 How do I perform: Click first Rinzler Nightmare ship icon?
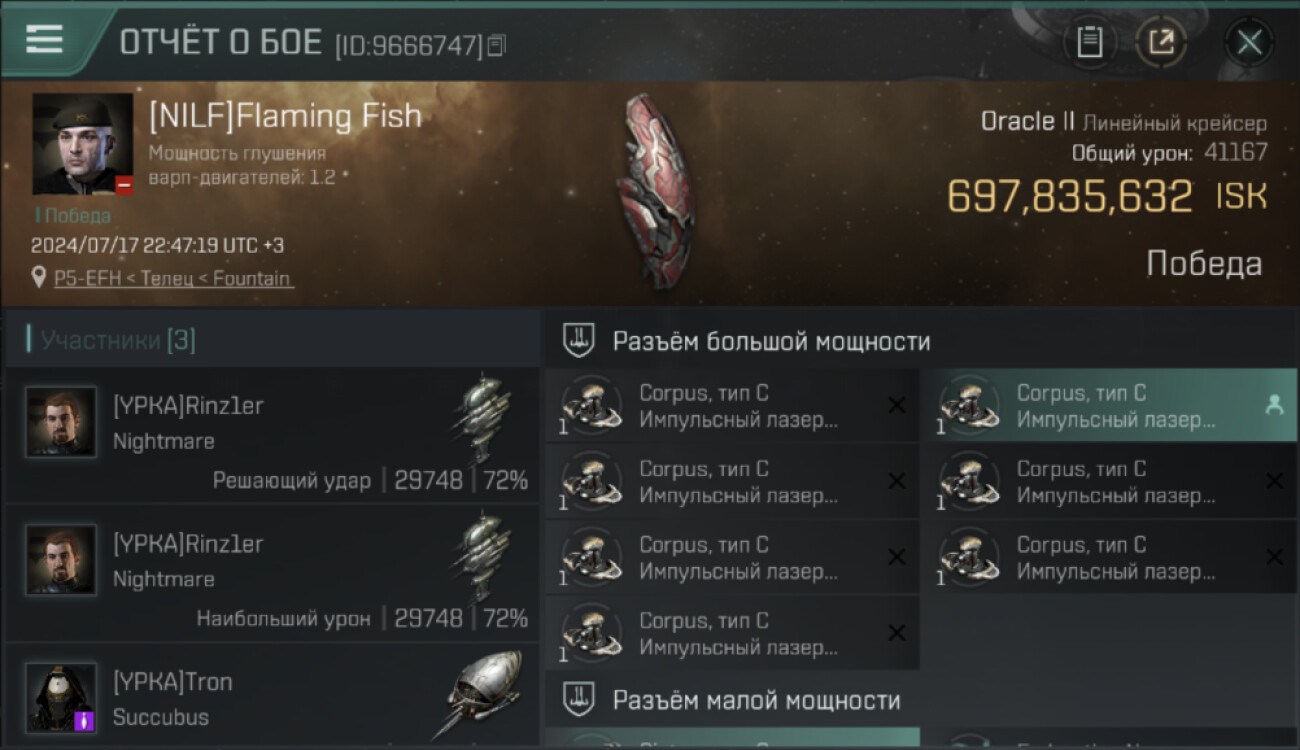point(485,420)
